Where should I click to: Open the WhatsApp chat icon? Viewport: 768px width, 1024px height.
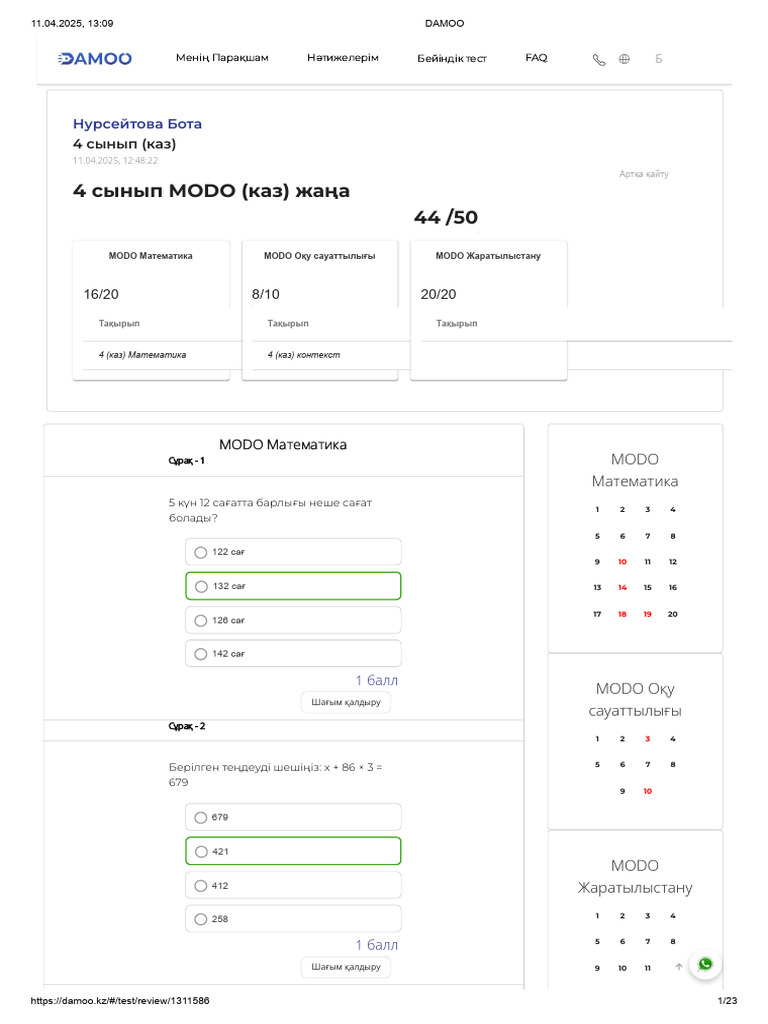[x=705, y=964]
